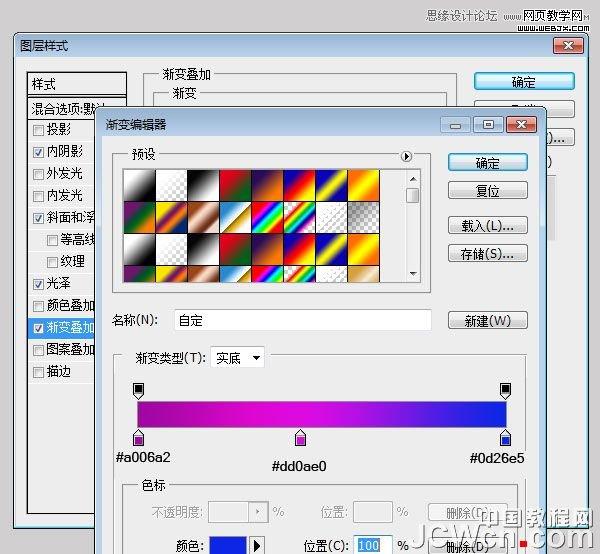Click the 复位 reset button
600x554 pixels.
tap(488, 190)
